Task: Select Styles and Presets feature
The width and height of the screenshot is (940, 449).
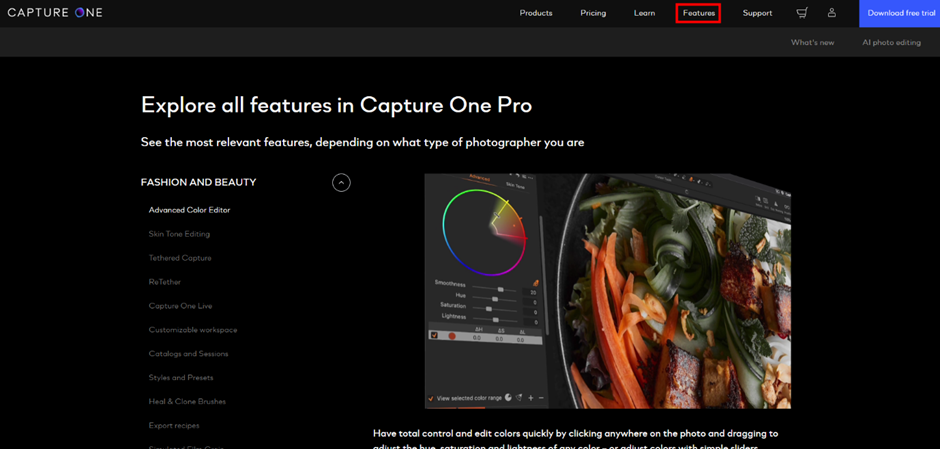Action: point(181,378)
